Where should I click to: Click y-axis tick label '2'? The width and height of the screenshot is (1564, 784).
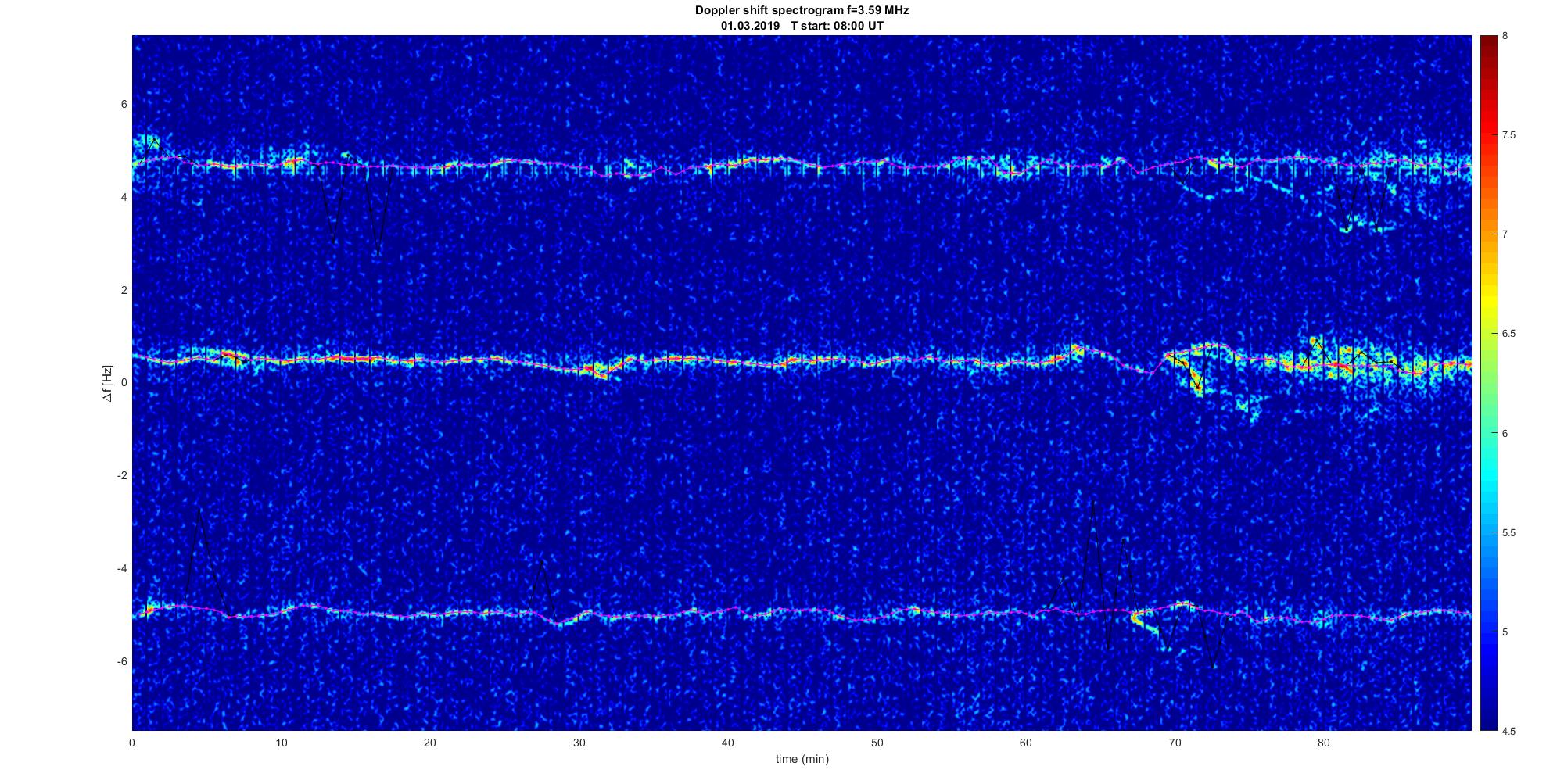click(x=124, y=290)
